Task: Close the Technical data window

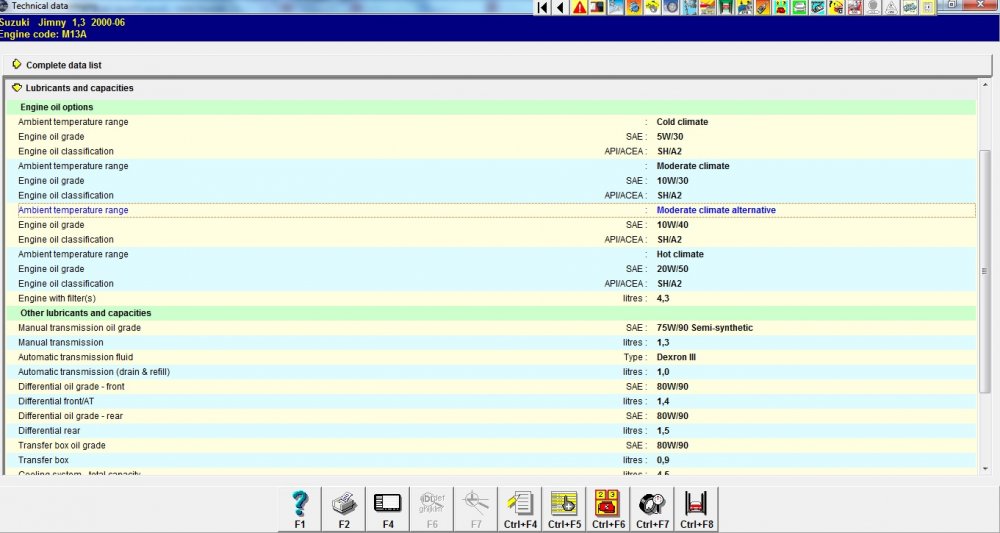Action: pos(980,4)
